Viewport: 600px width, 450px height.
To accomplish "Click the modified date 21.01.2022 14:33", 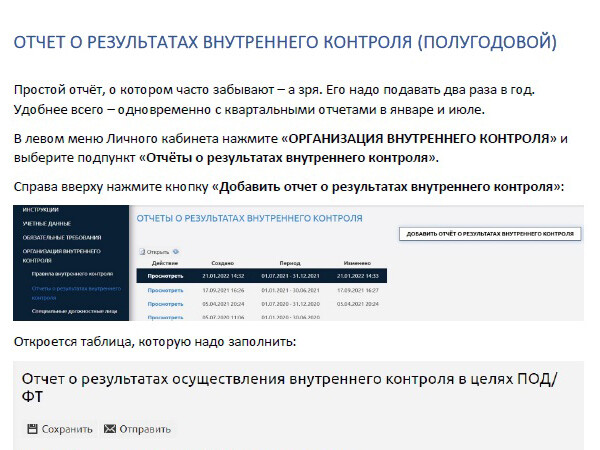I will tap(358, 276).
